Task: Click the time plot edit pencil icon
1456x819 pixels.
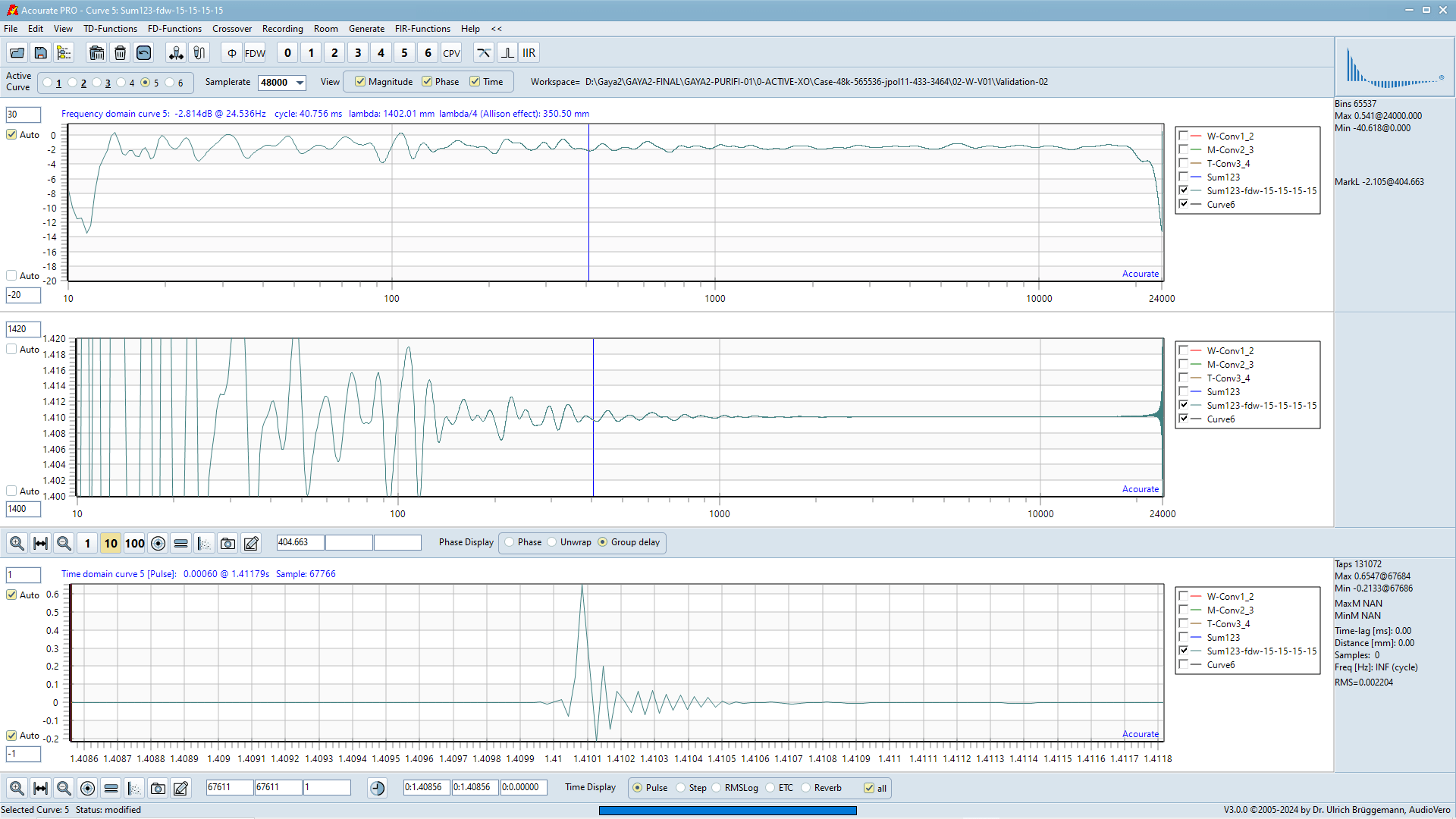Action: click(x=180, y=788)
